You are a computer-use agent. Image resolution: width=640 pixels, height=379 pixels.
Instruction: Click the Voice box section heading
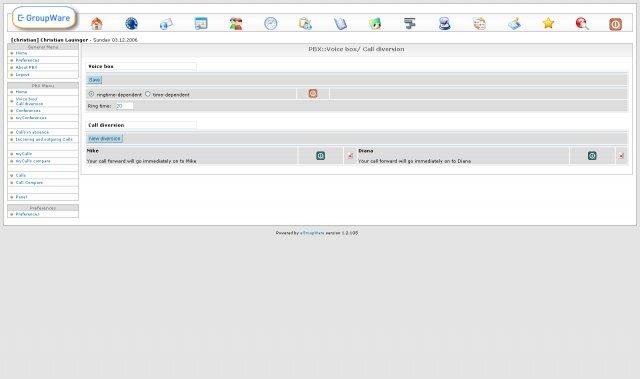click(101, 66)
